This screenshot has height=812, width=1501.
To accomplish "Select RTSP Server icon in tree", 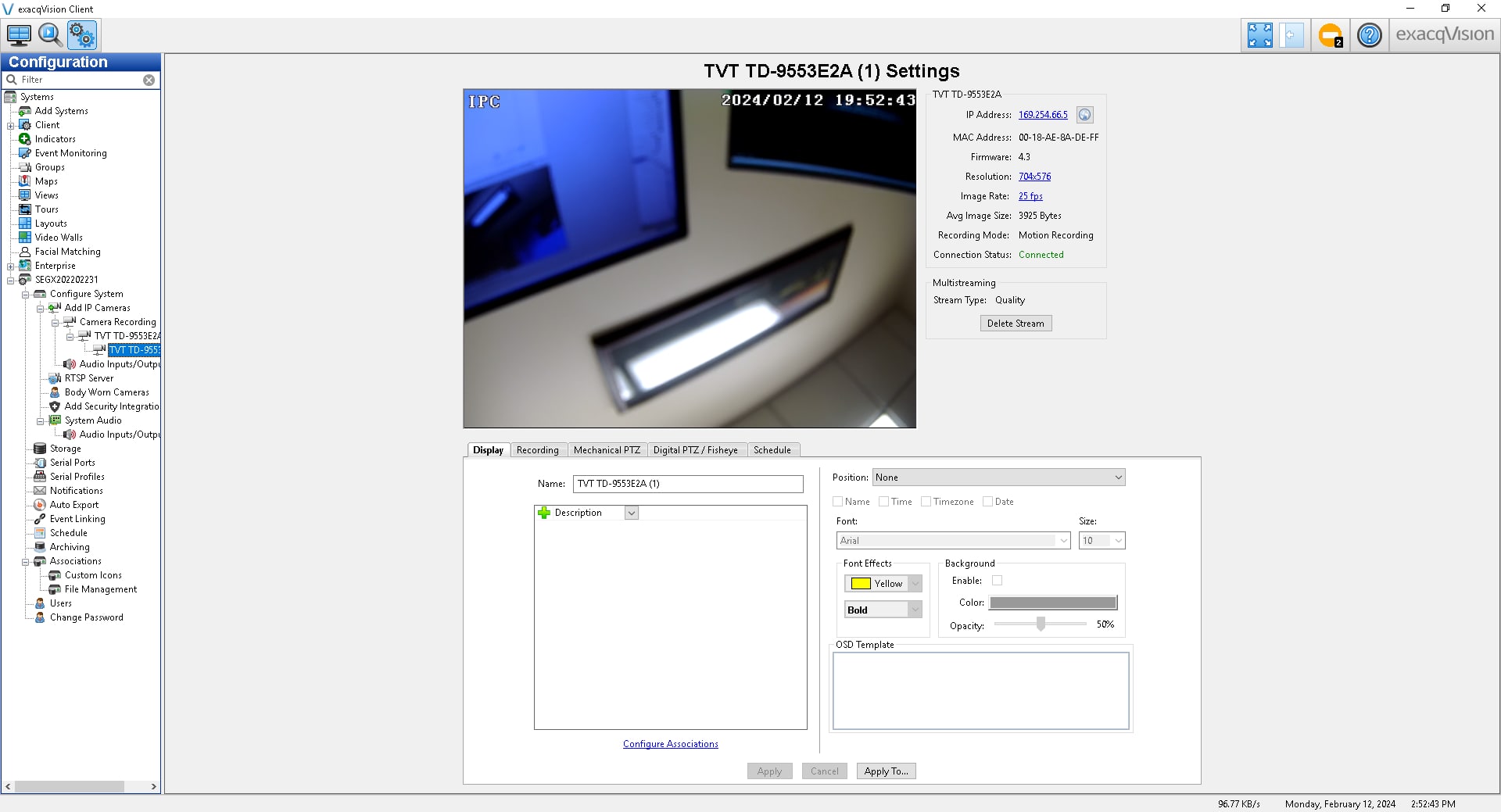I will (55, 378).
